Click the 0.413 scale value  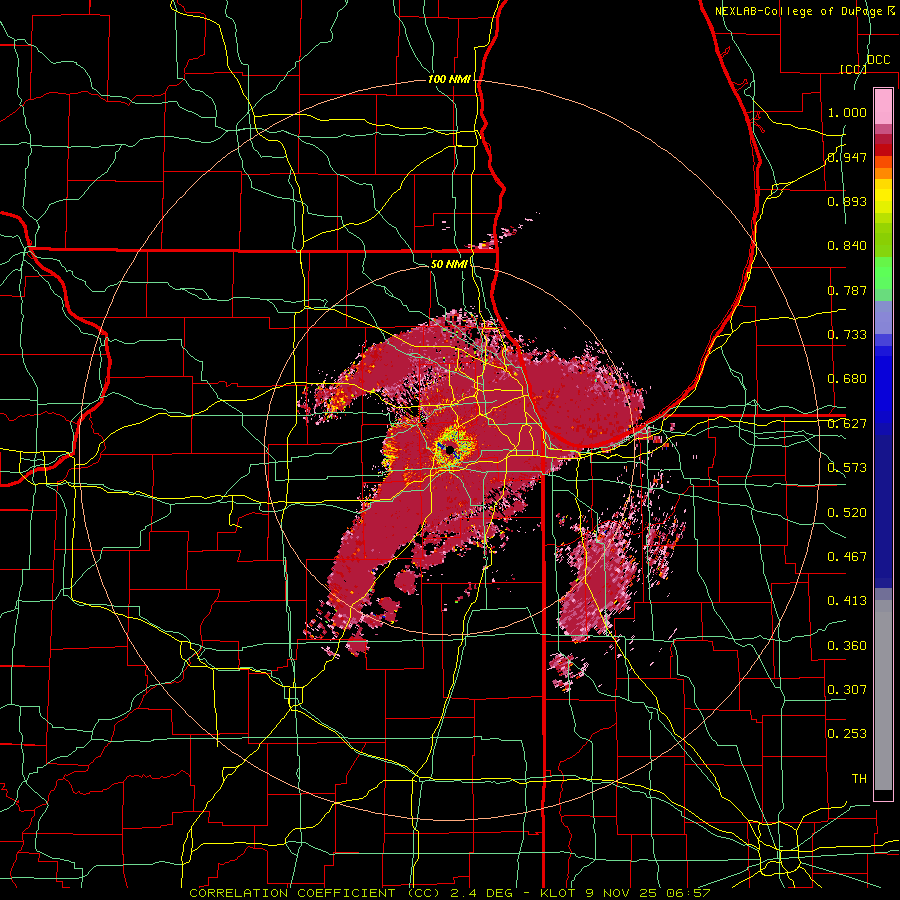coord(847,601)
